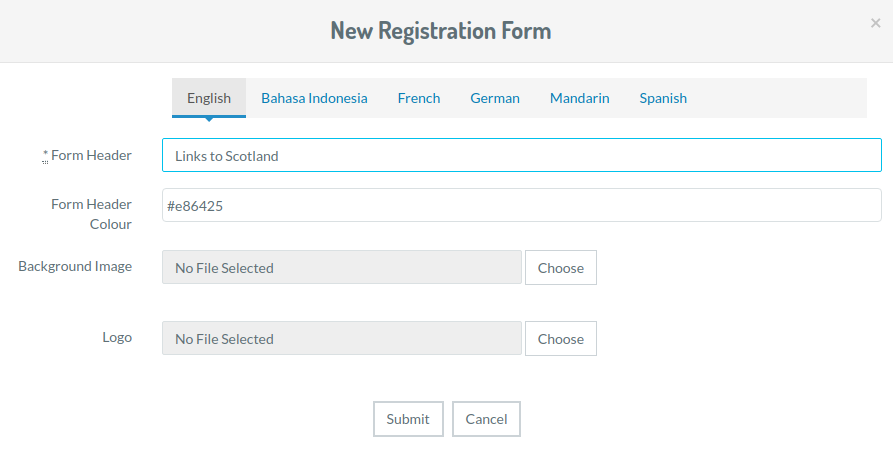Click the Logo field label
Screen dimensions: 893x449
click(117, 337)
